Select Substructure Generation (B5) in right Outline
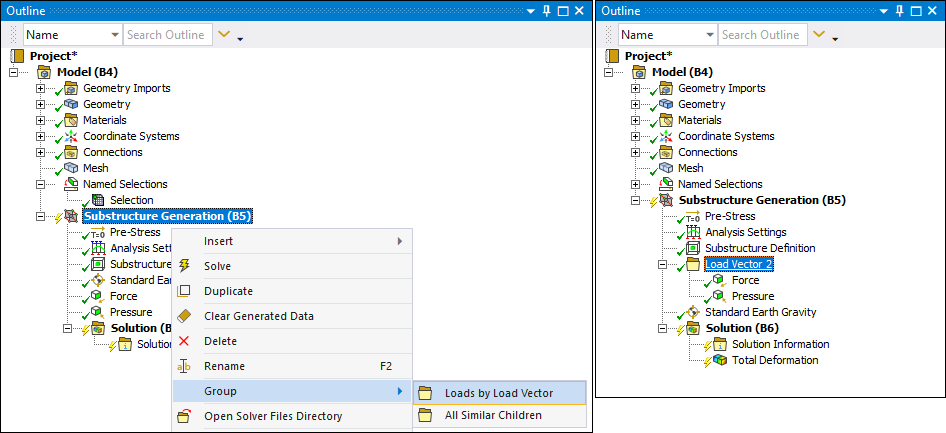 tap(762, 200)
